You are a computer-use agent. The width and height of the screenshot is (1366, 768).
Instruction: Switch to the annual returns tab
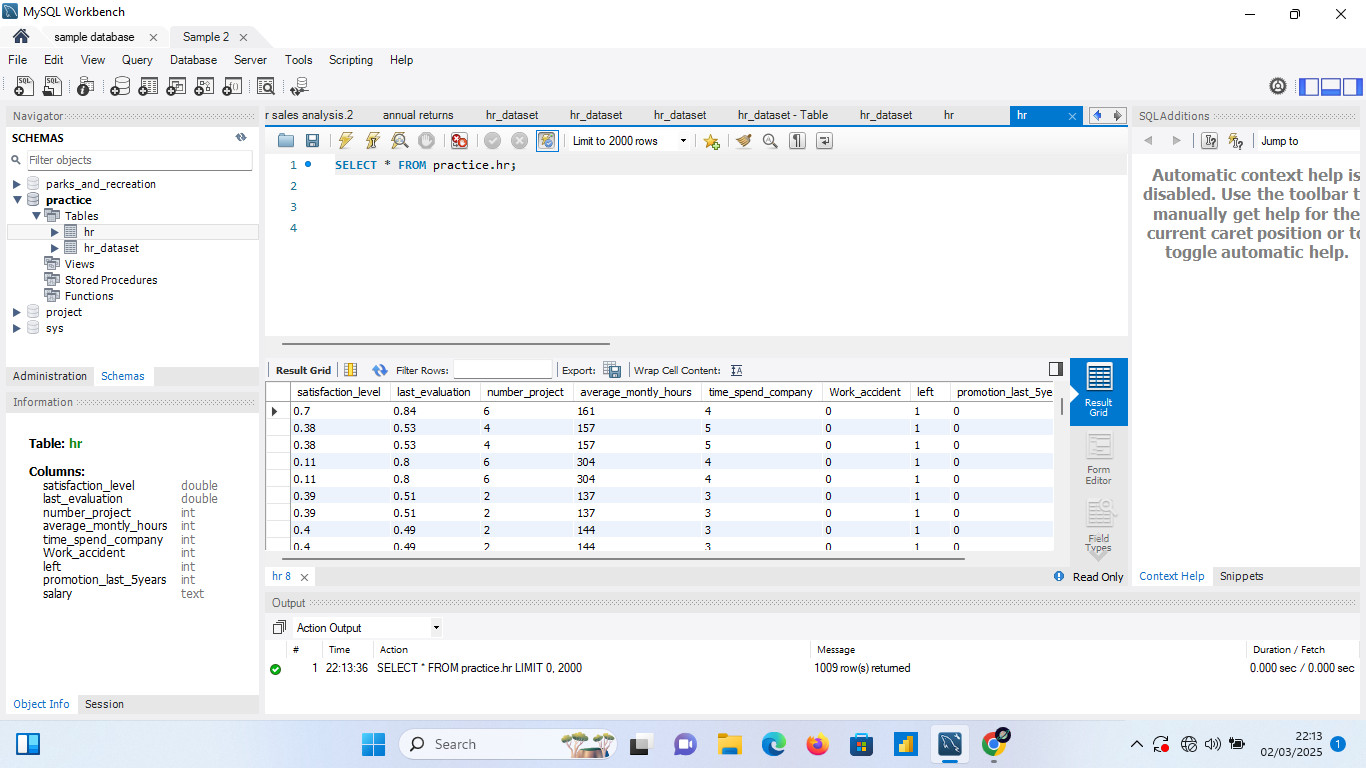tap(418, 115)
